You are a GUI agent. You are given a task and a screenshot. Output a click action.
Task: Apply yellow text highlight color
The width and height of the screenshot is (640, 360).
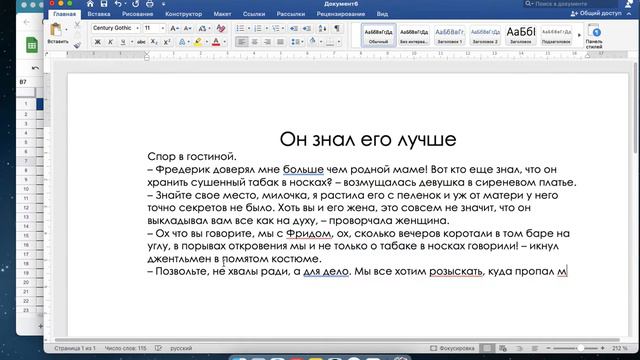click(x=198, y=42)
